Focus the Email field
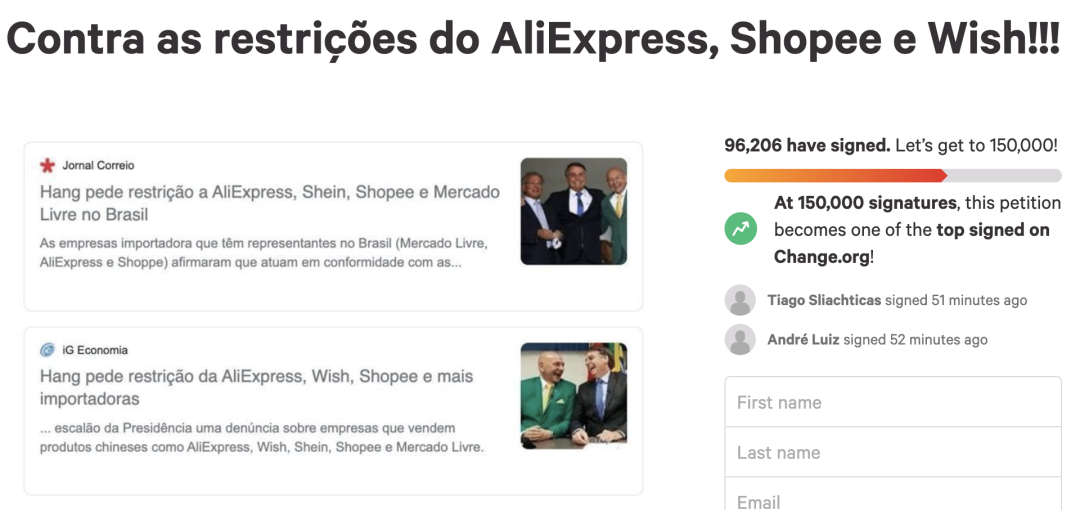 click(x=892, y=497)
